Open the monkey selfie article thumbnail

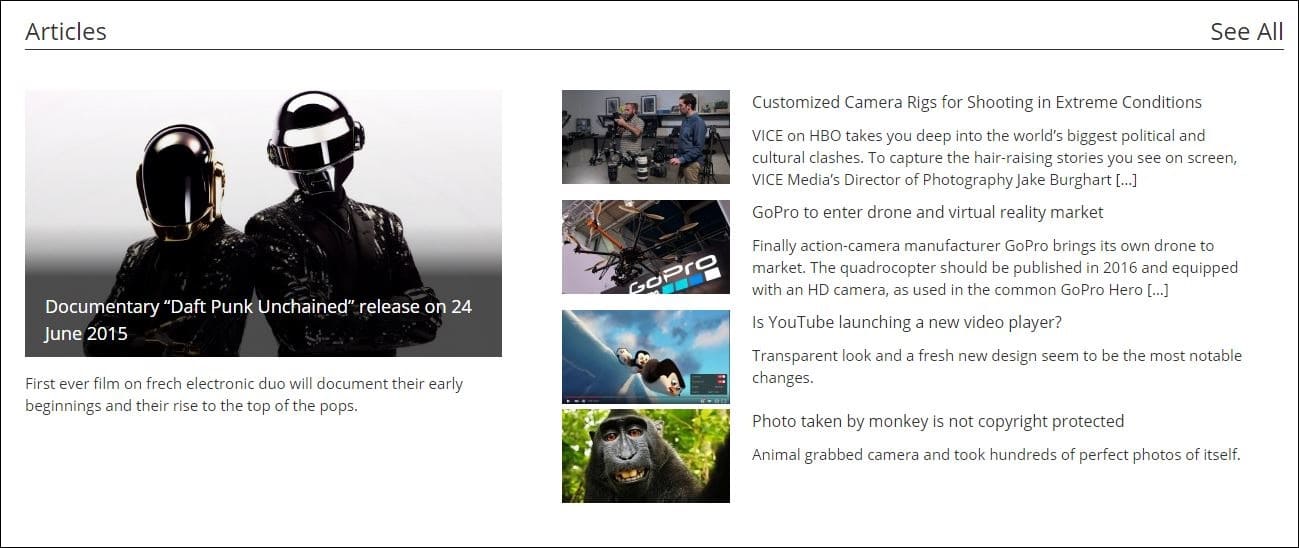(646, 456)
